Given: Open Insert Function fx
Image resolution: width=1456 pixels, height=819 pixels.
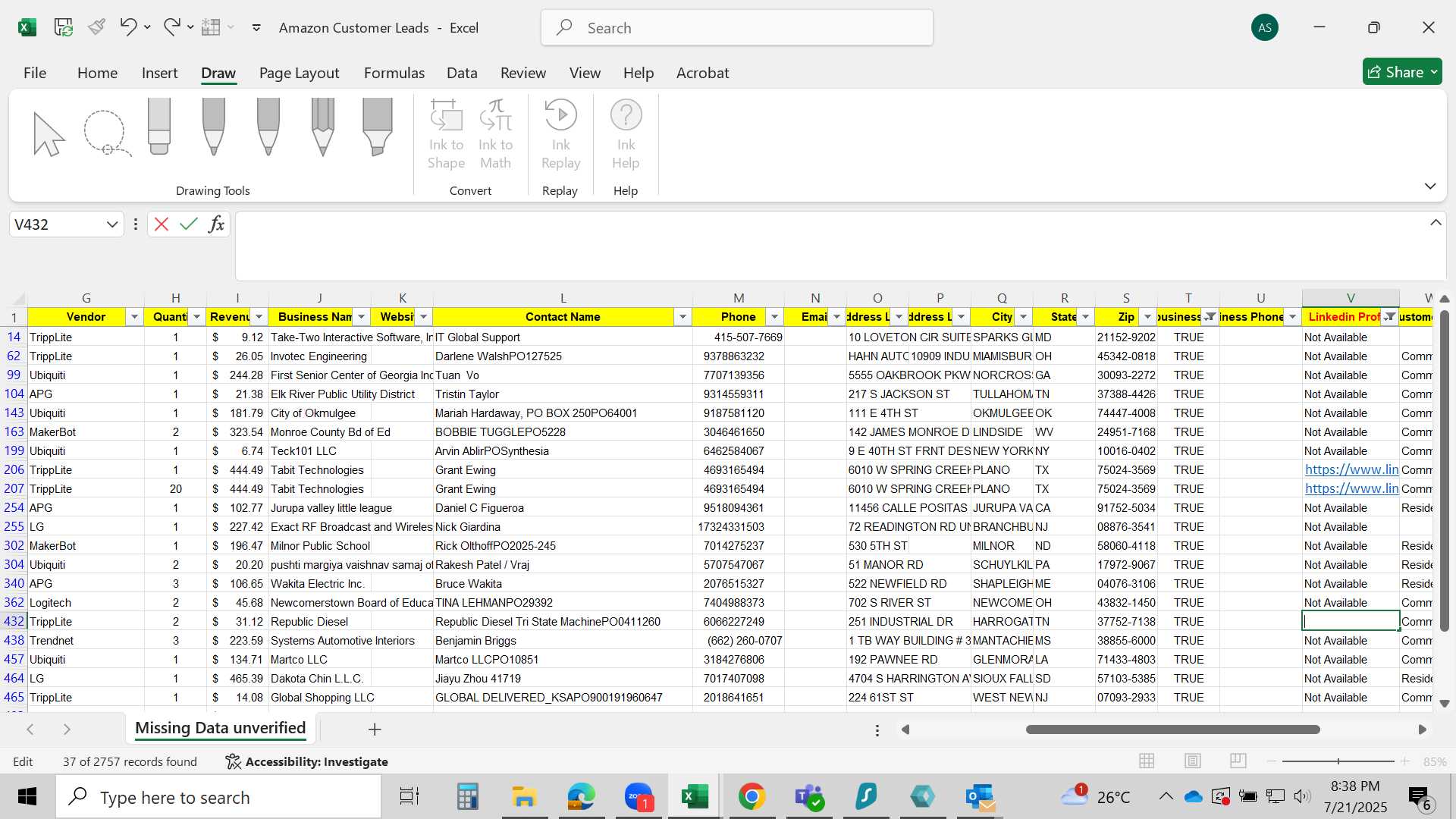Looking at the screenshot, I should [217, 224].
